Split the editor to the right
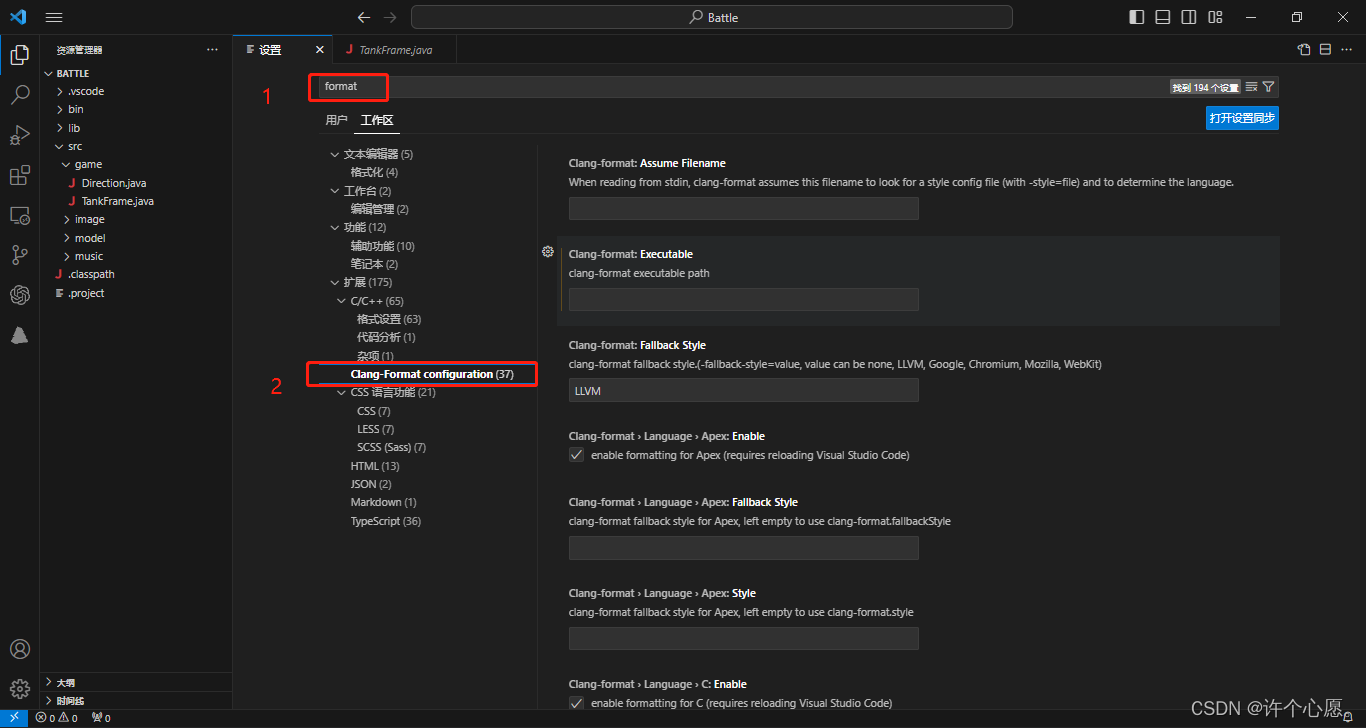 coord(1325,49)
